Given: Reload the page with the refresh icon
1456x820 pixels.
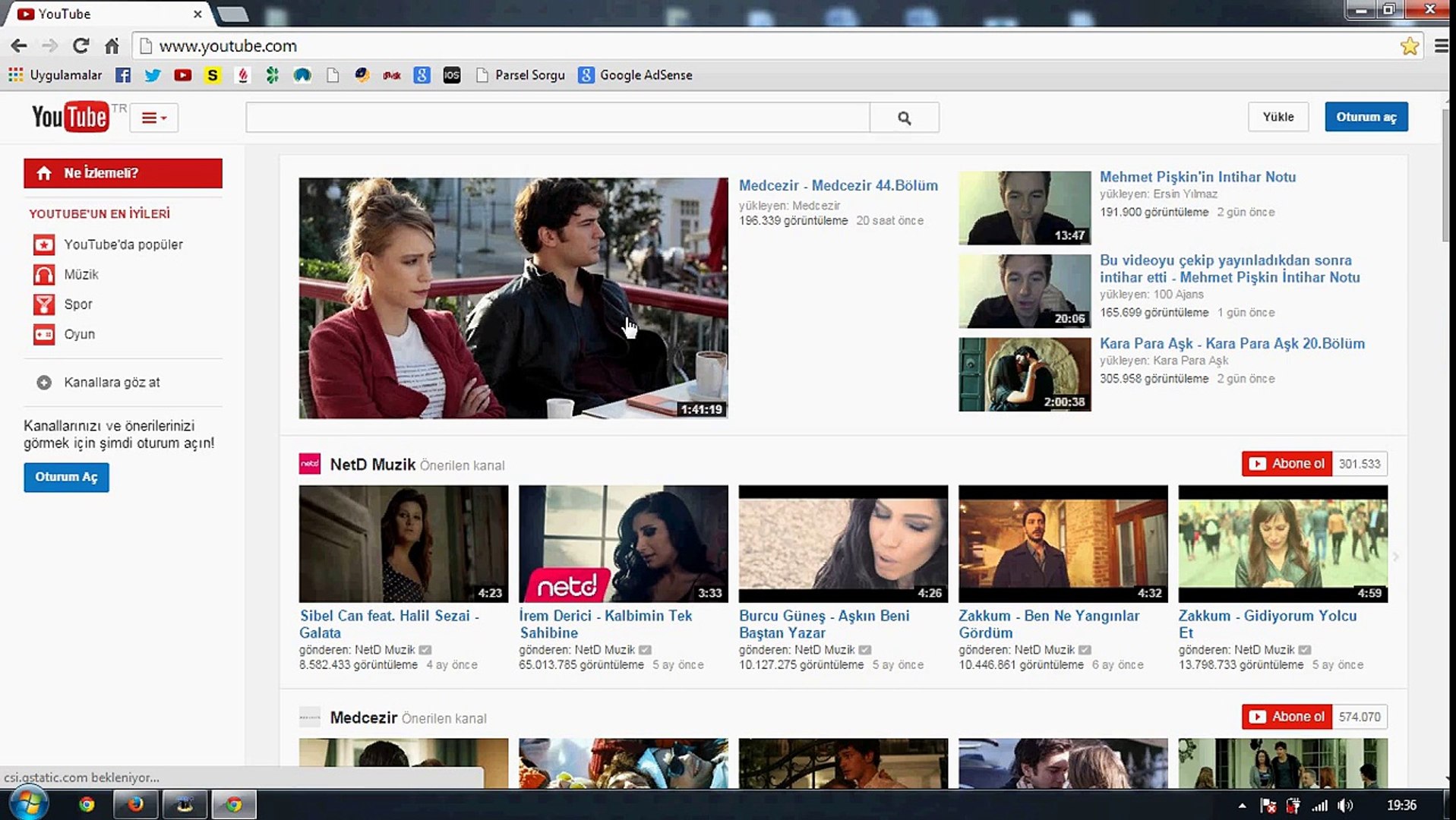Looking at the screenshot, I should pyautogui.click(x=81, y=46).
